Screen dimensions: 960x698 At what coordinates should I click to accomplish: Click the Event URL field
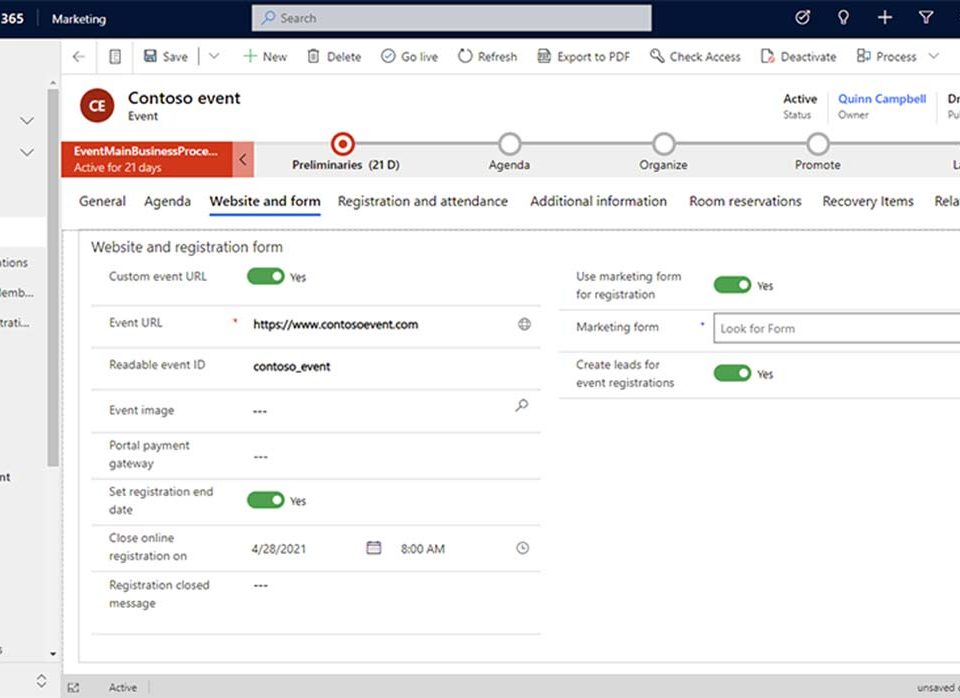(380, 325)
